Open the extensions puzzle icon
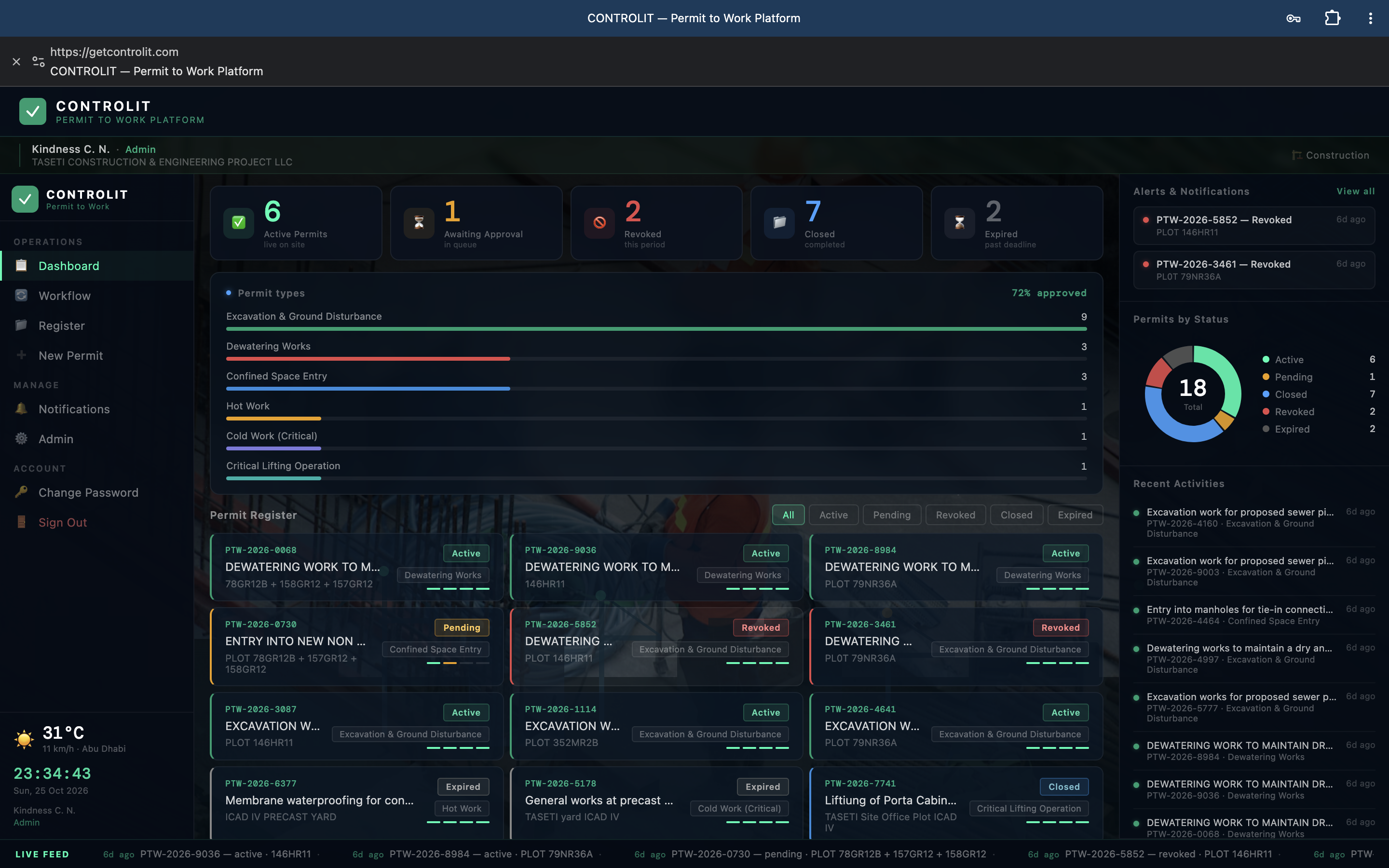 1332,18
